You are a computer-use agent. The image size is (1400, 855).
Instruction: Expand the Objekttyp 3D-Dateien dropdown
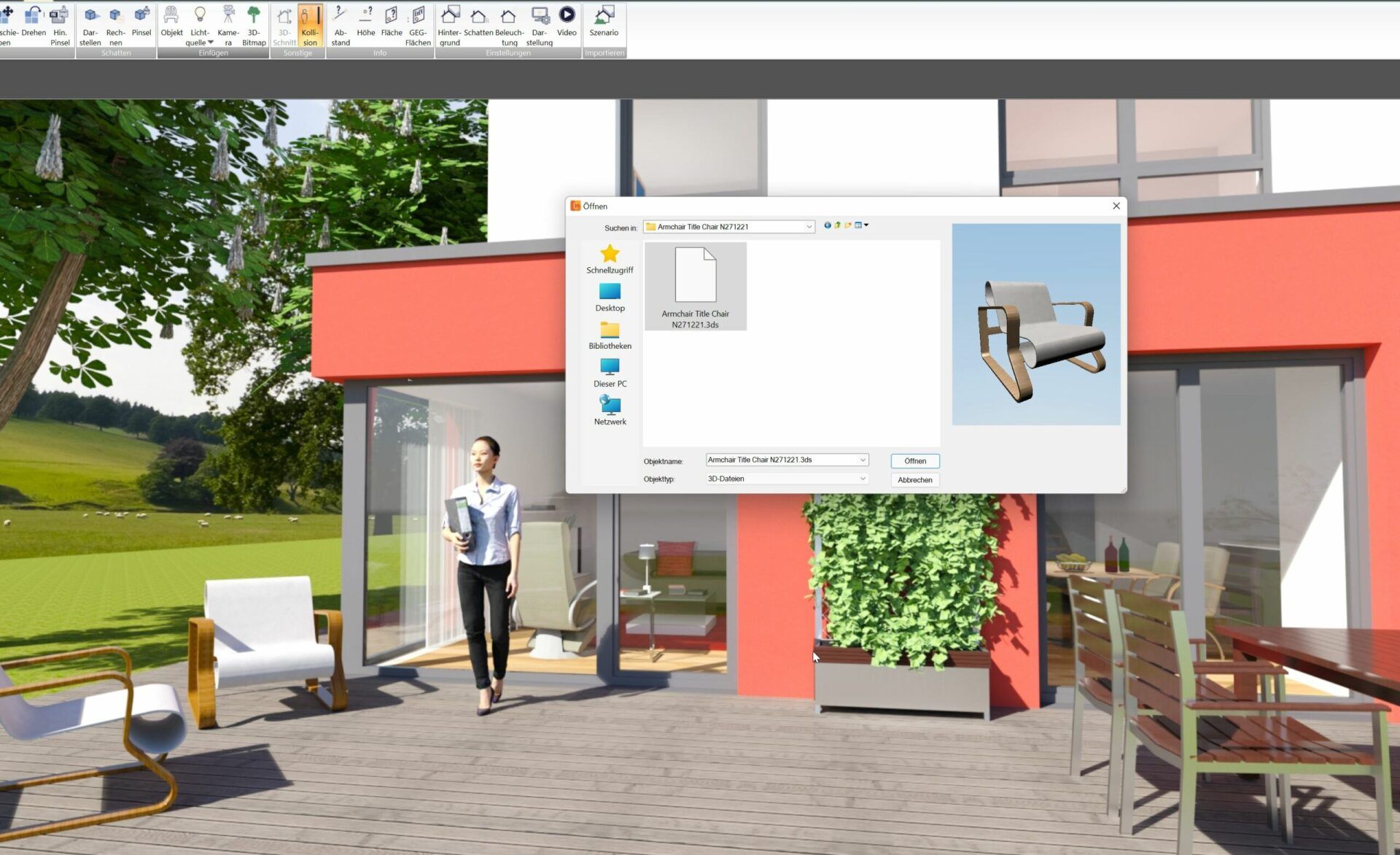click(863, 479)
